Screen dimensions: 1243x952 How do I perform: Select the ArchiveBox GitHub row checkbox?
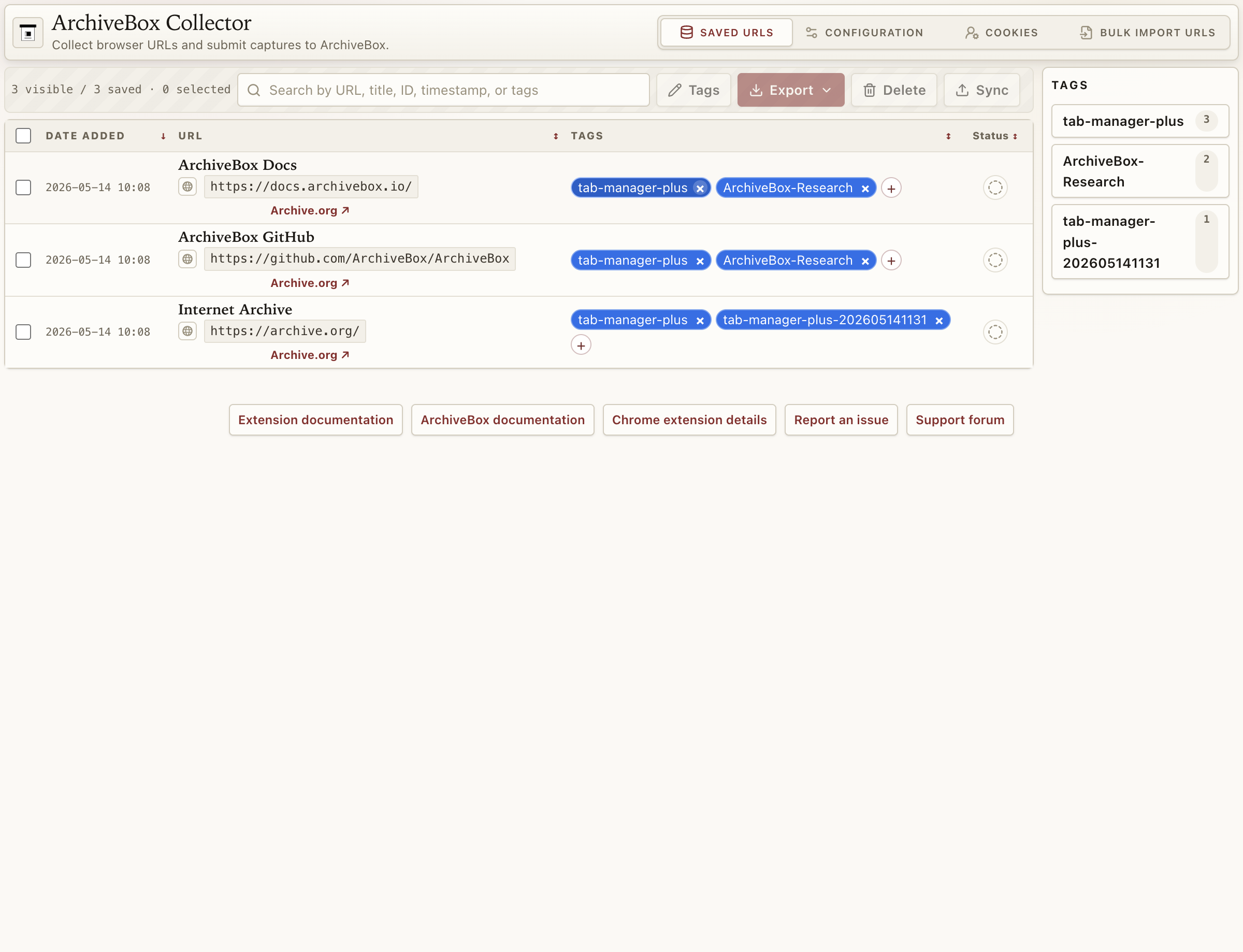coord(23,260)
